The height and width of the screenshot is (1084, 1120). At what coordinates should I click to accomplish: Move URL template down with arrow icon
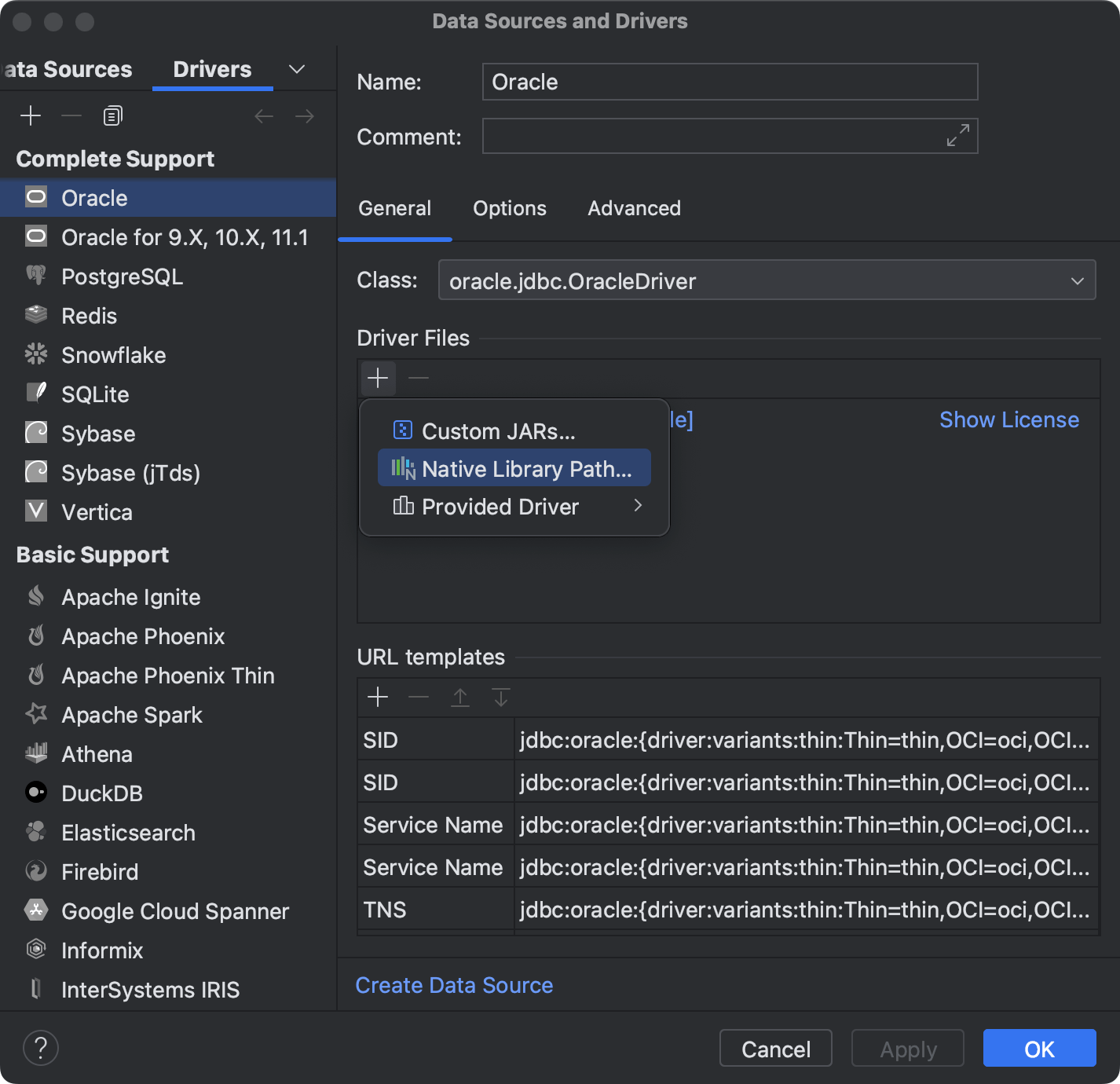click(500, 697)
